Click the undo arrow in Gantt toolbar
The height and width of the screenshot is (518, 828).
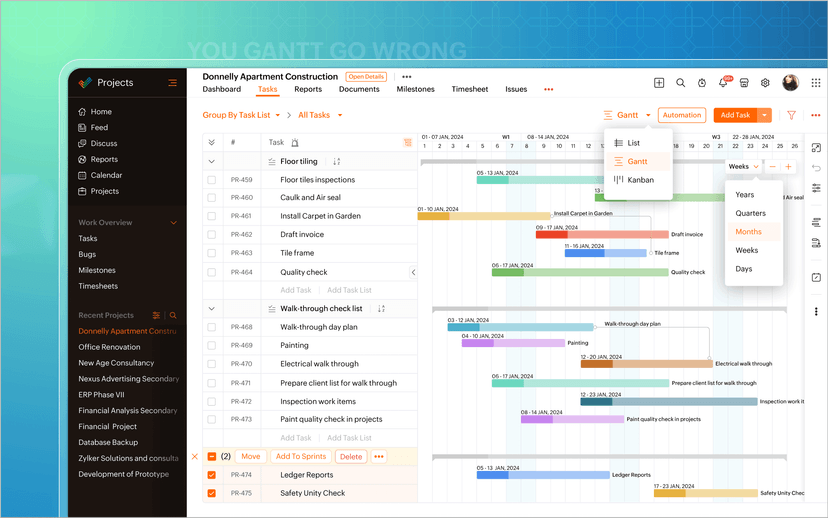click(x=816, y=168)
